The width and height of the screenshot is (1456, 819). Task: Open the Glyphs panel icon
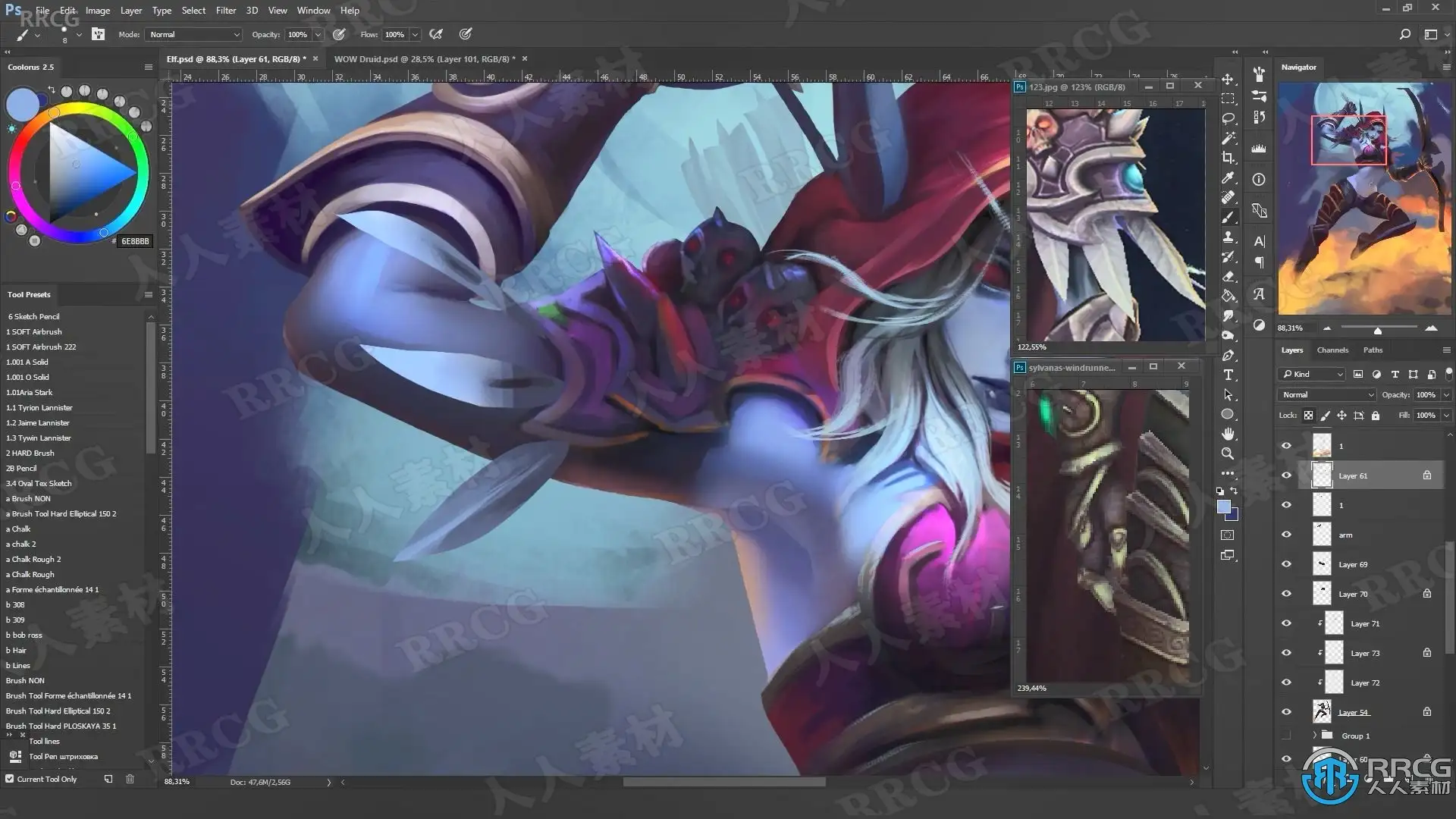[x=1259, y=294]
